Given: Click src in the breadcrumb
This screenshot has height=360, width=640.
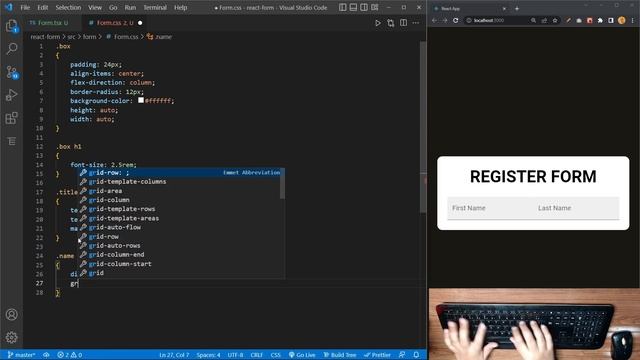Looking at the screenshot, I should [71, 37].
